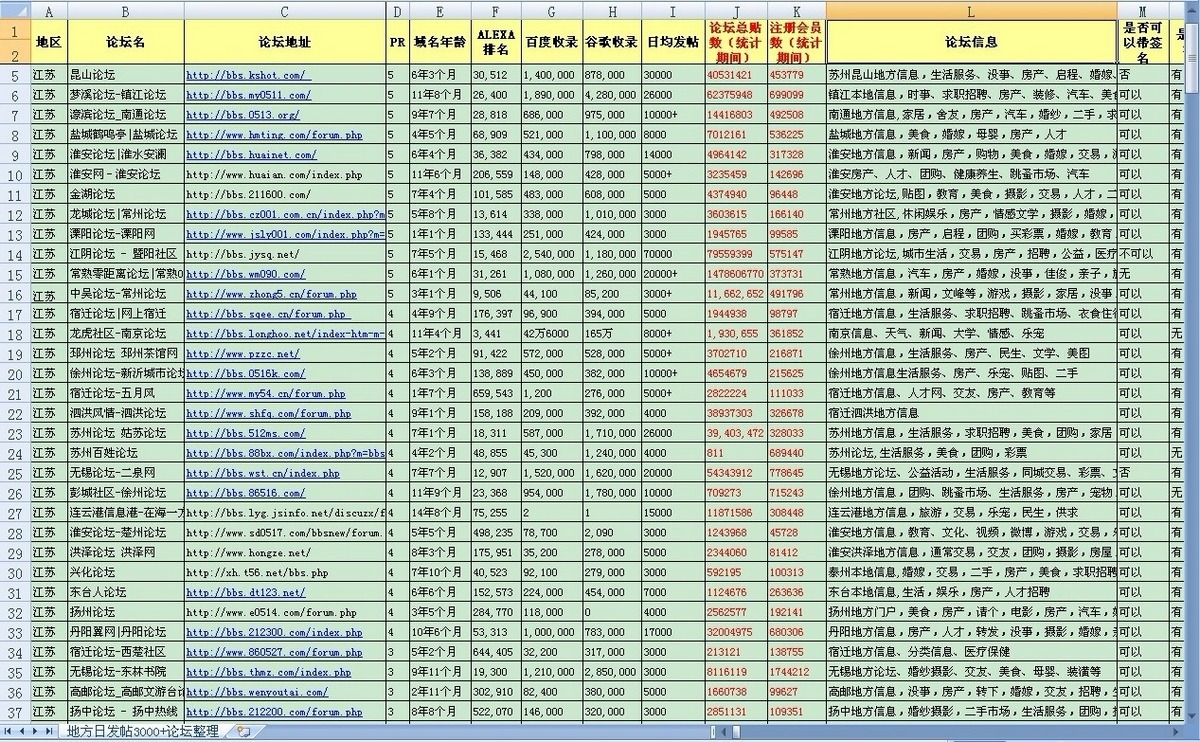Screen dimensions: 1200x742
Task: Select column C header
Action: pos(285,10)
